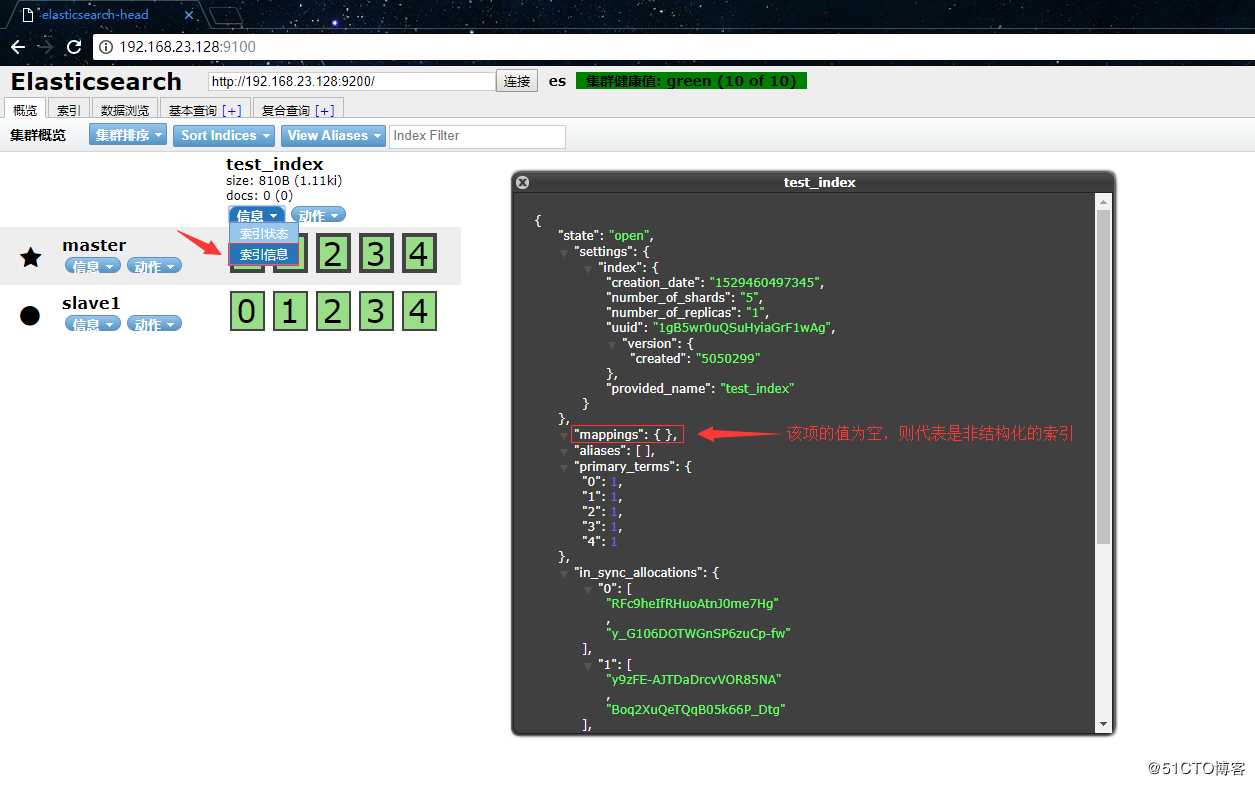Select shard 3 on slave1 node
Viewport: 1255px width, 785px height.
[x=376, y=312]
